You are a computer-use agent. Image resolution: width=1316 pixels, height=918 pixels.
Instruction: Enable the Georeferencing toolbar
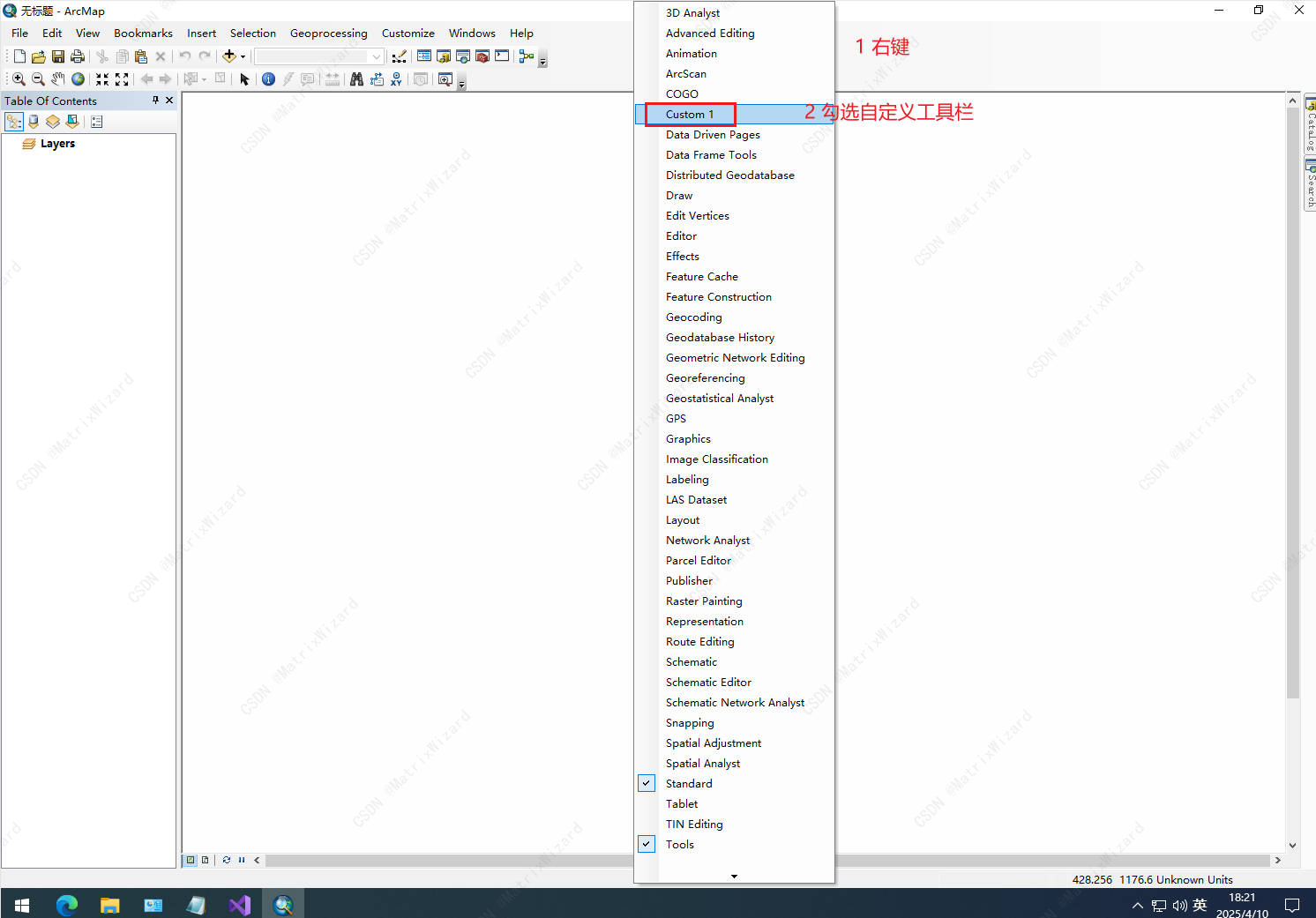734,377
